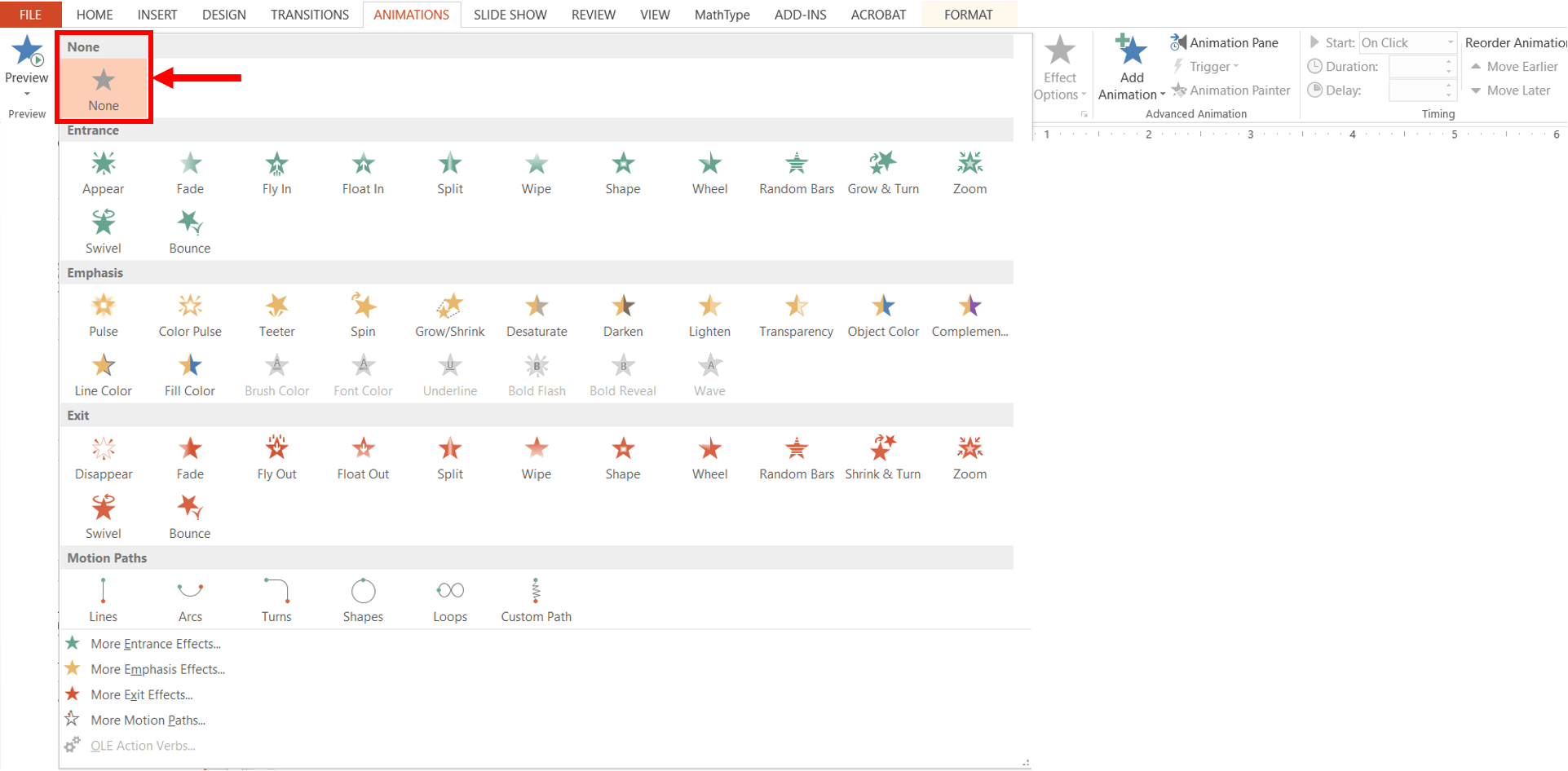Draw a Custom Path motion
The width and height of the screenshot is (1568, 771).
click(x=537, y=601)
